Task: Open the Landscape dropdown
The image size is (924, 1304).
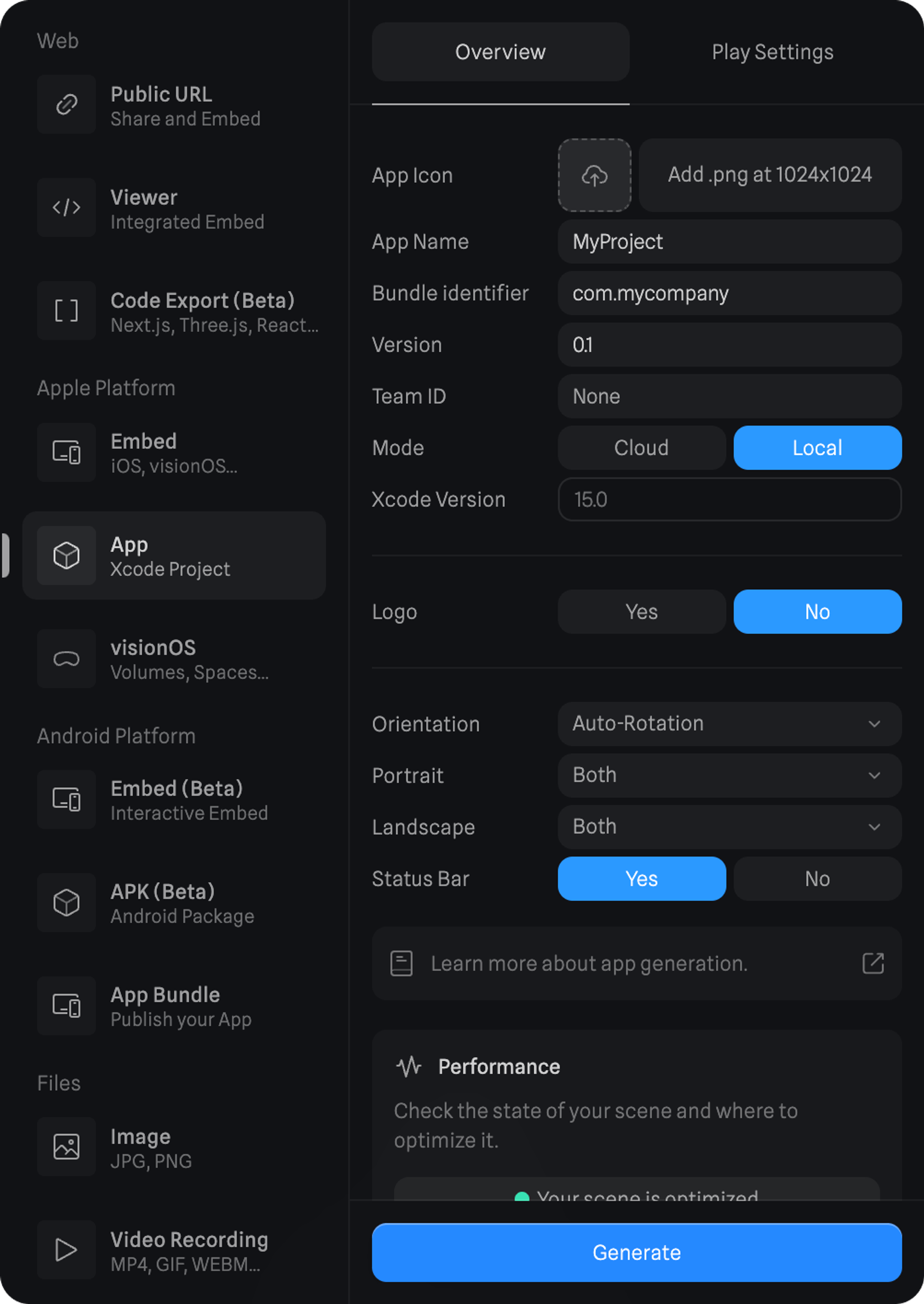Action: 729,827
